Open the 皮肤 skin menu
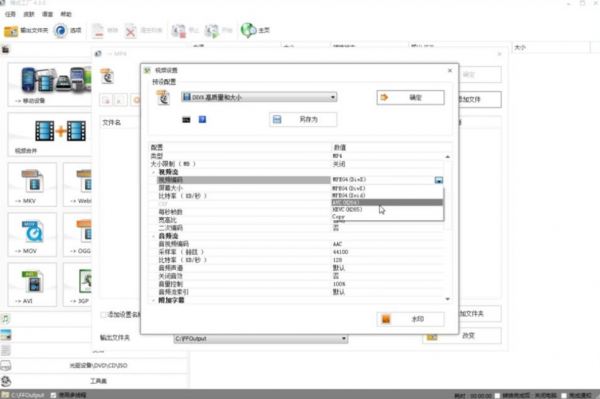 29,14
